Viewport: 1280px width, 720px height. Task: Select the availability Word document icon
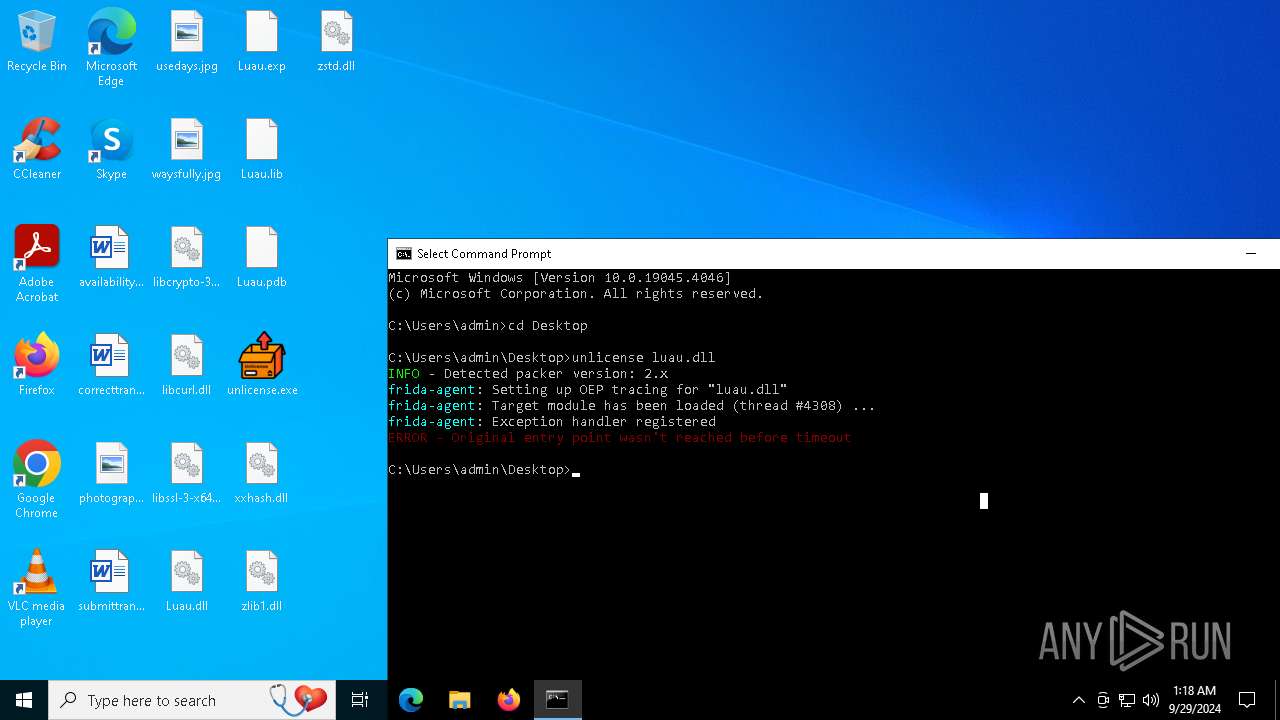(111, 258)
